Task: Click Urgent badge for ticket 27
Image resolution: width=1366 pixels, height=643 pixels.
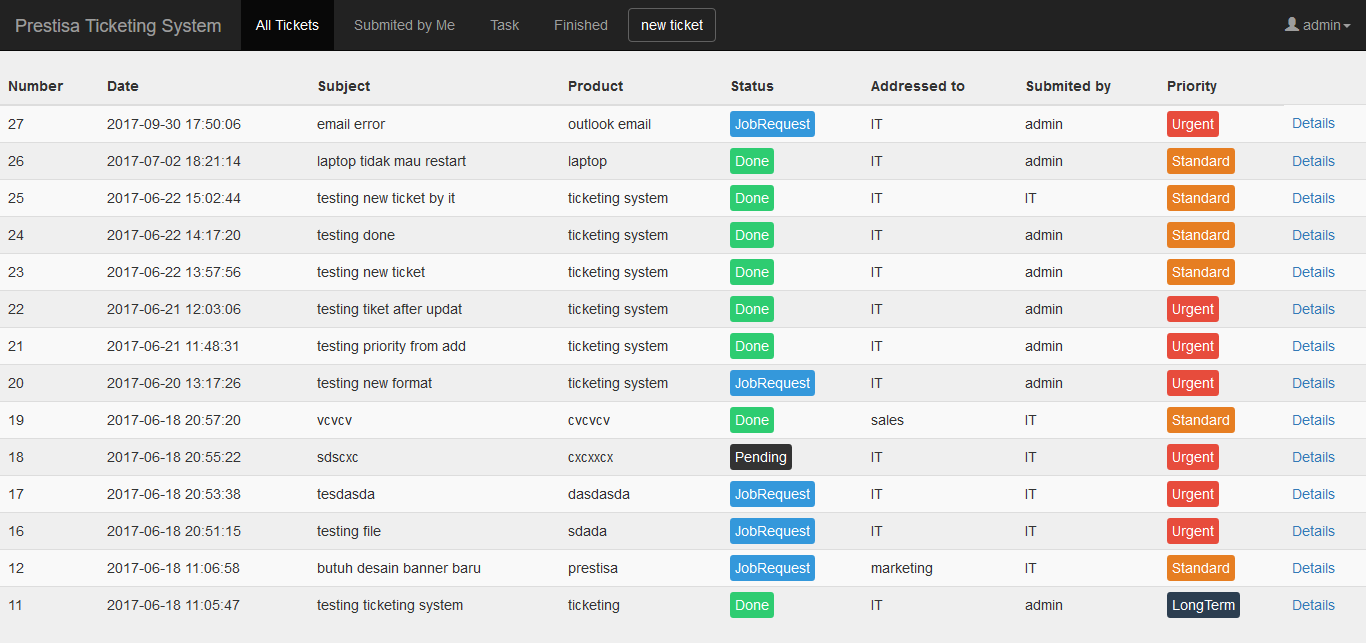Action: coord(1193,124)
